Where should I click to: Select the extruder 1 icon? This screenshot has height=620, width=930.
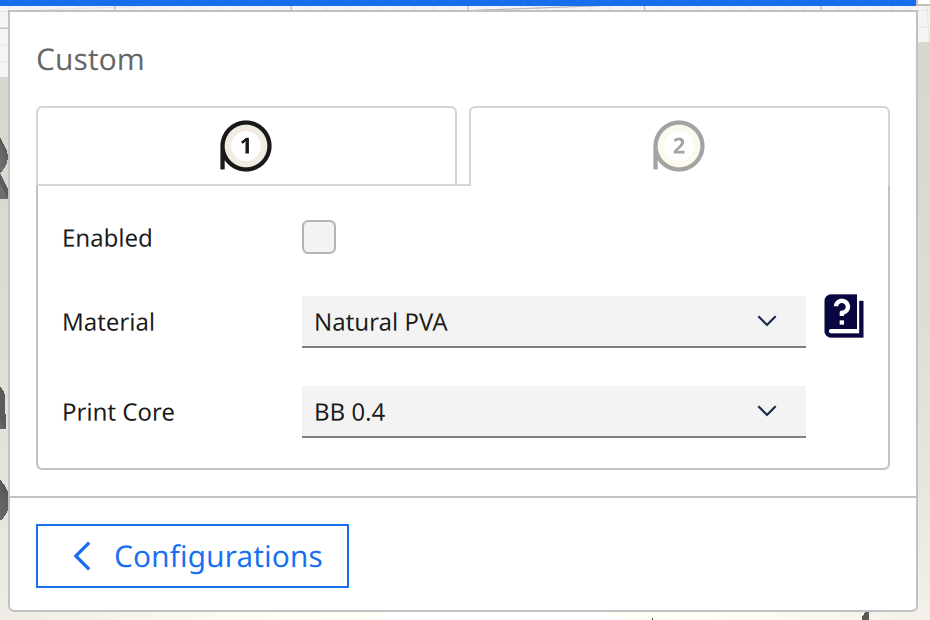tap(246, 147)
